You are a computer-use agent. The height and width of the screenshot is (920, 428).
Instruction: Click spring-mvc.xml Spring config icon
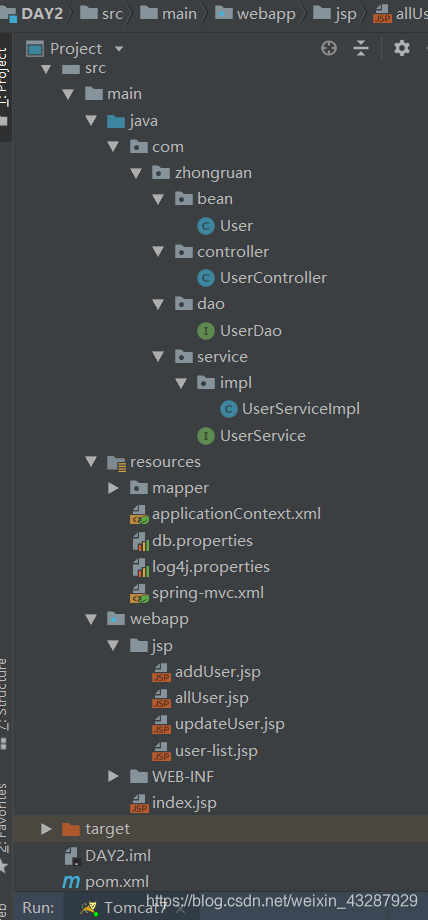[x=139, y=593]
